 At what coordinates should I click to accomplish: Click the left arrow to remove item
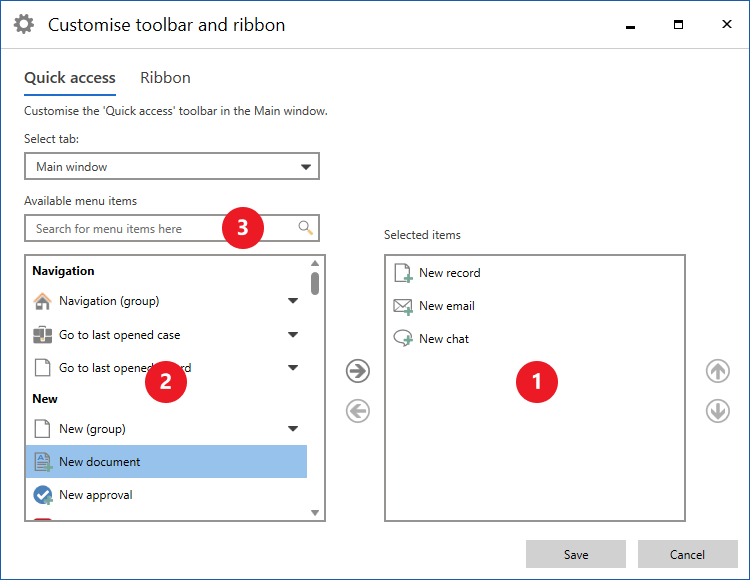pyautogui.click(x=357, y=411)
